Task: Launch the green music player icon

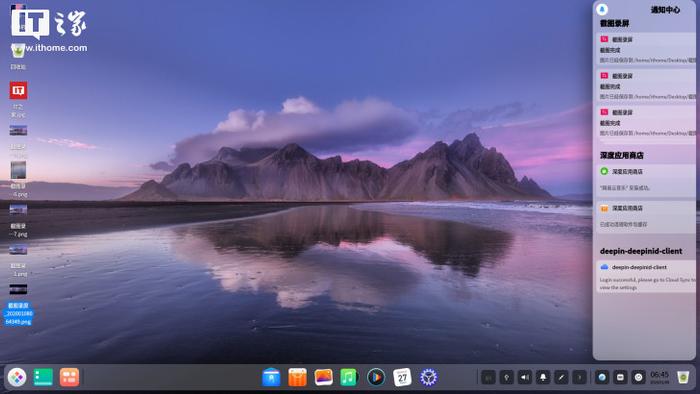Action: tap(349, 377)
